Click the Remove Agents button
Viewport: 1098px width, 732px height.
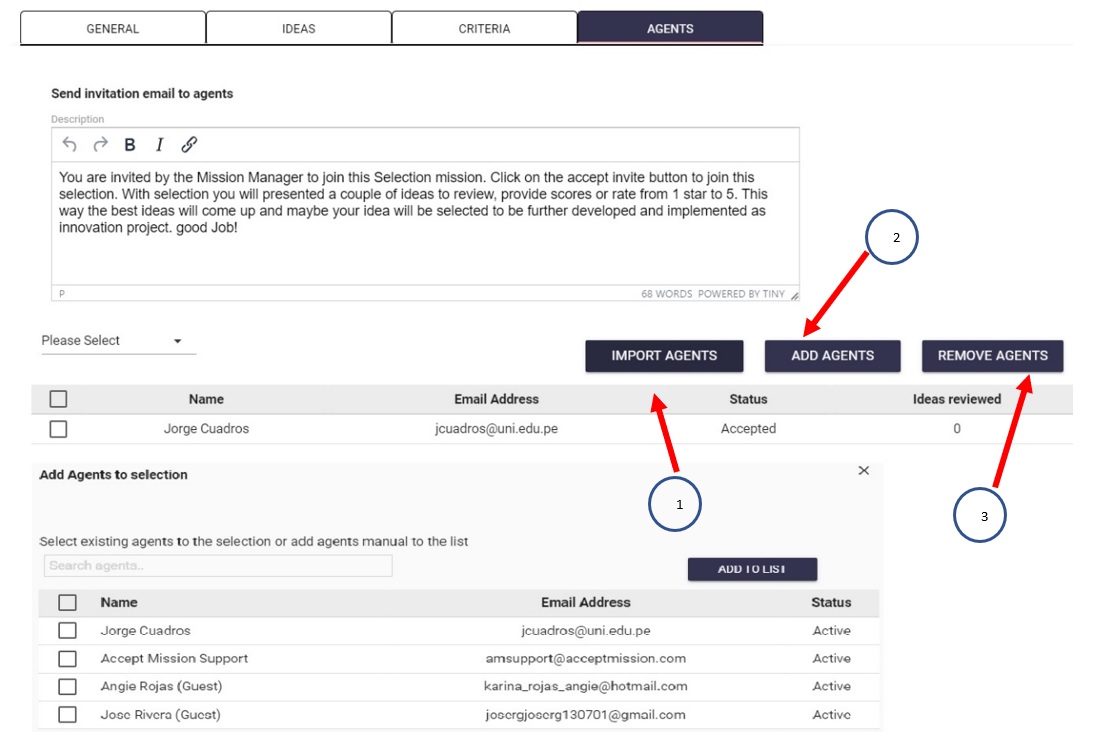[992, 356]
